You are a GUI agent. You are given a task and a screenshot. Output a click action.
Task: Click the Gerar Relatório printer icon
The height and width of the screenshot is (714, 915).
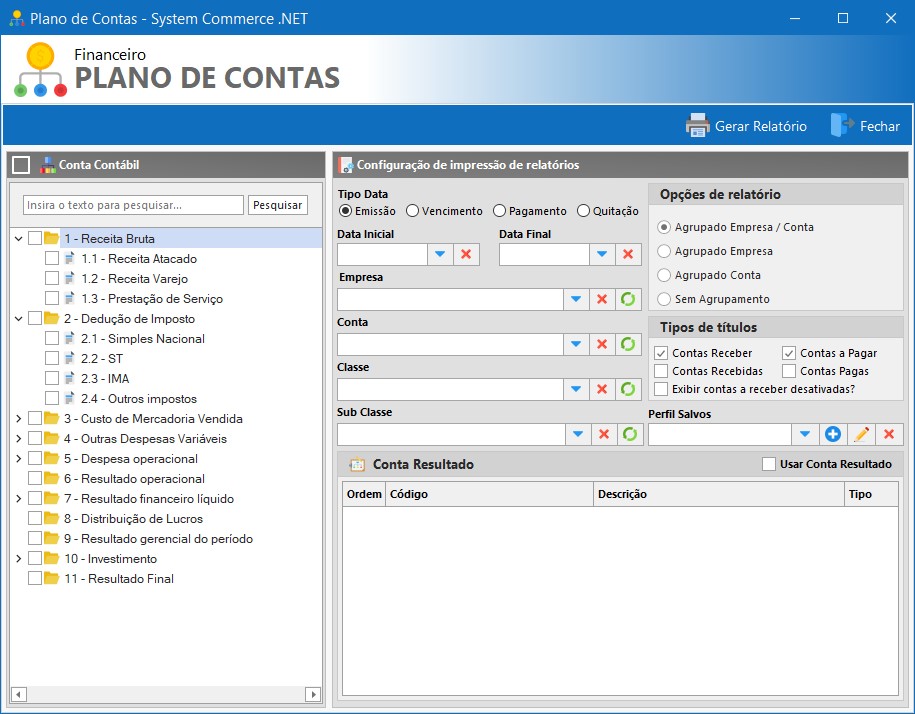click(697, 126)
